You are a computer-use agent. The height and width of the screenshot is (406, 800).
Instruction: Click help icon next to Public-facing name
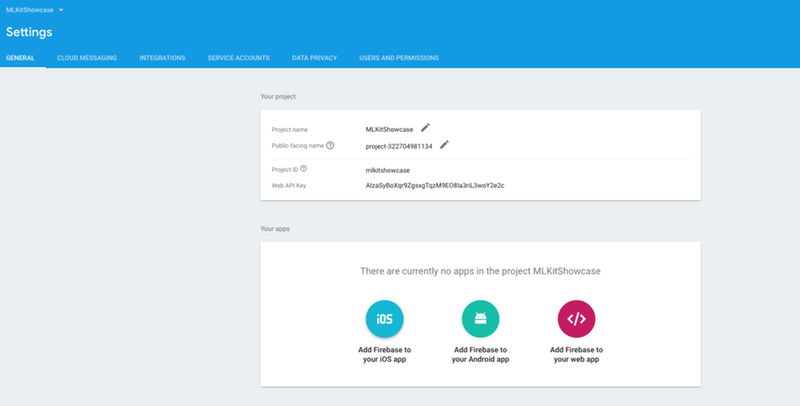point(330,146)
